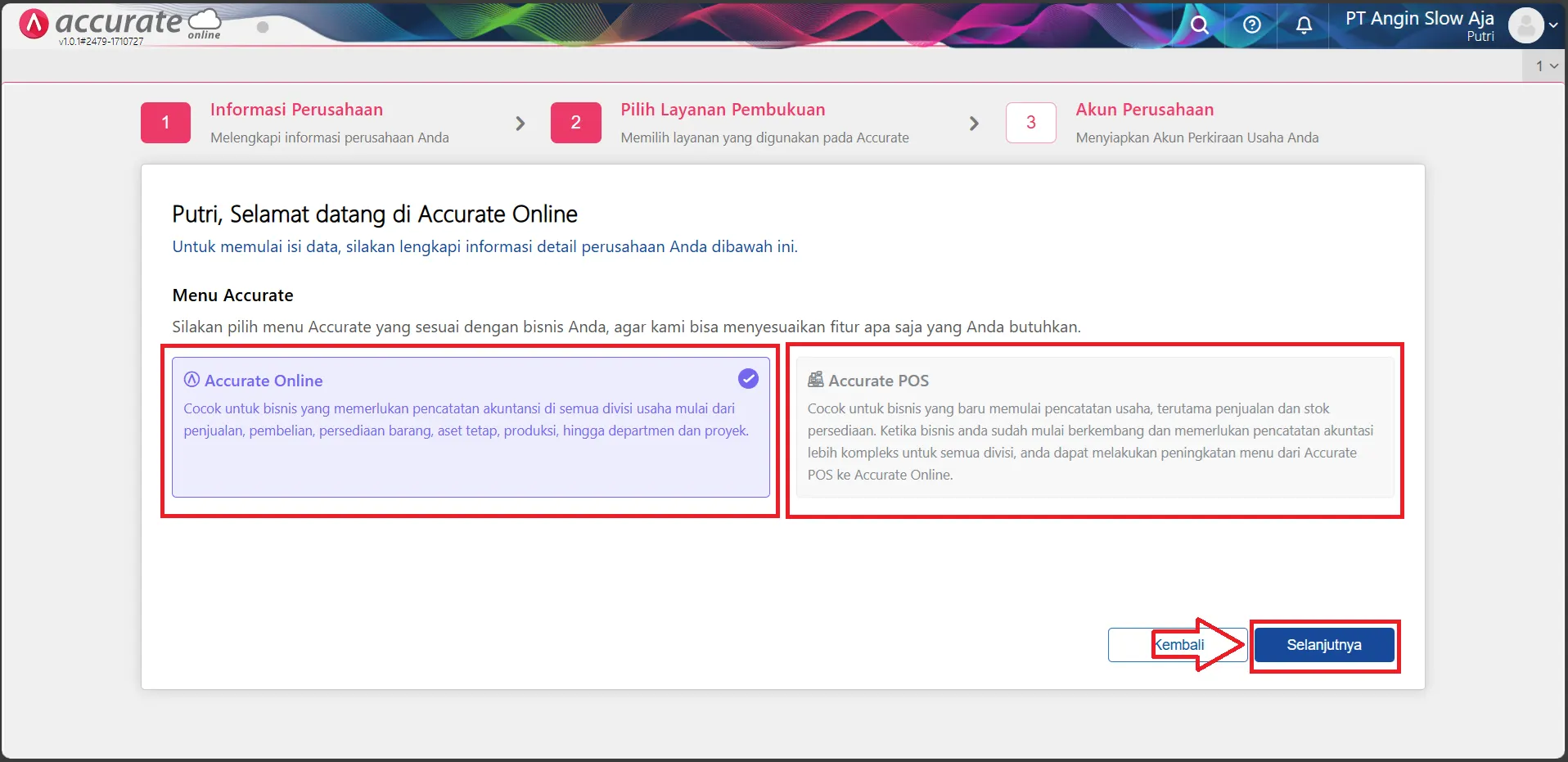
Task: Click the Accurate Online card logo icon
Action: pyautogui.click(x=191, y=380)
